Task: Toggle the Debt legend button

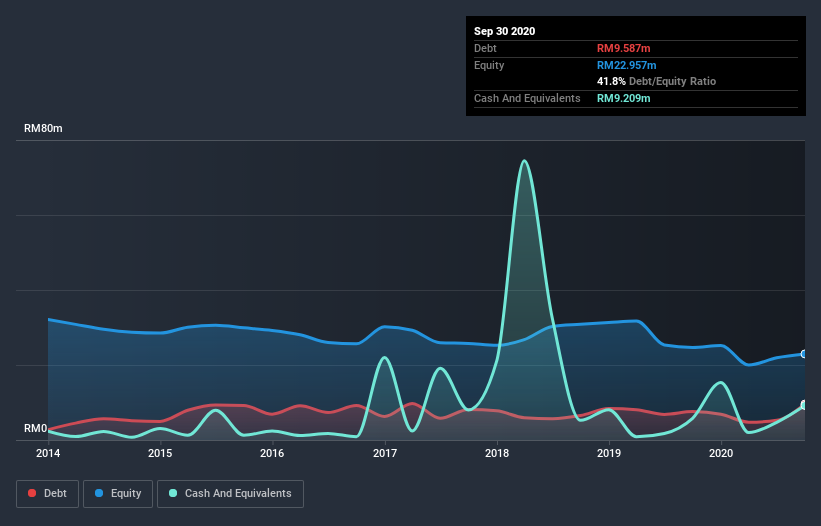Action: pos(48,494)
